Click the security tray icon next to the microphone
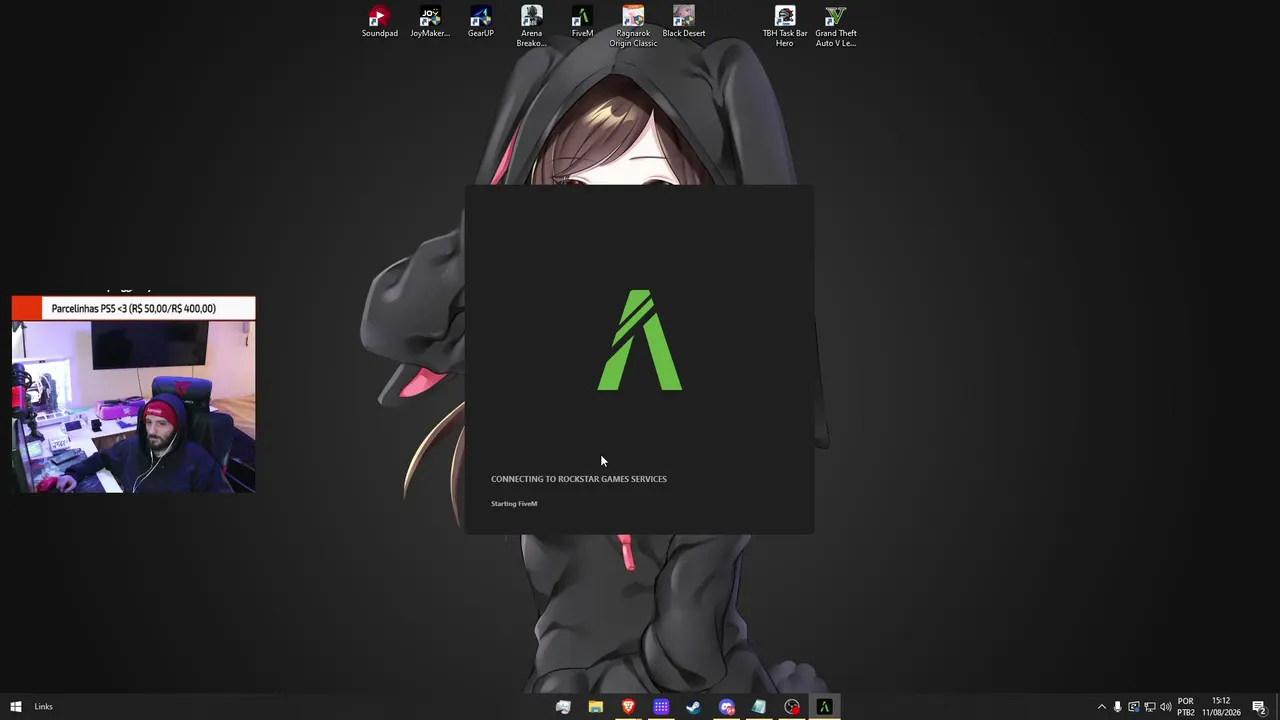 point(1134,707)
